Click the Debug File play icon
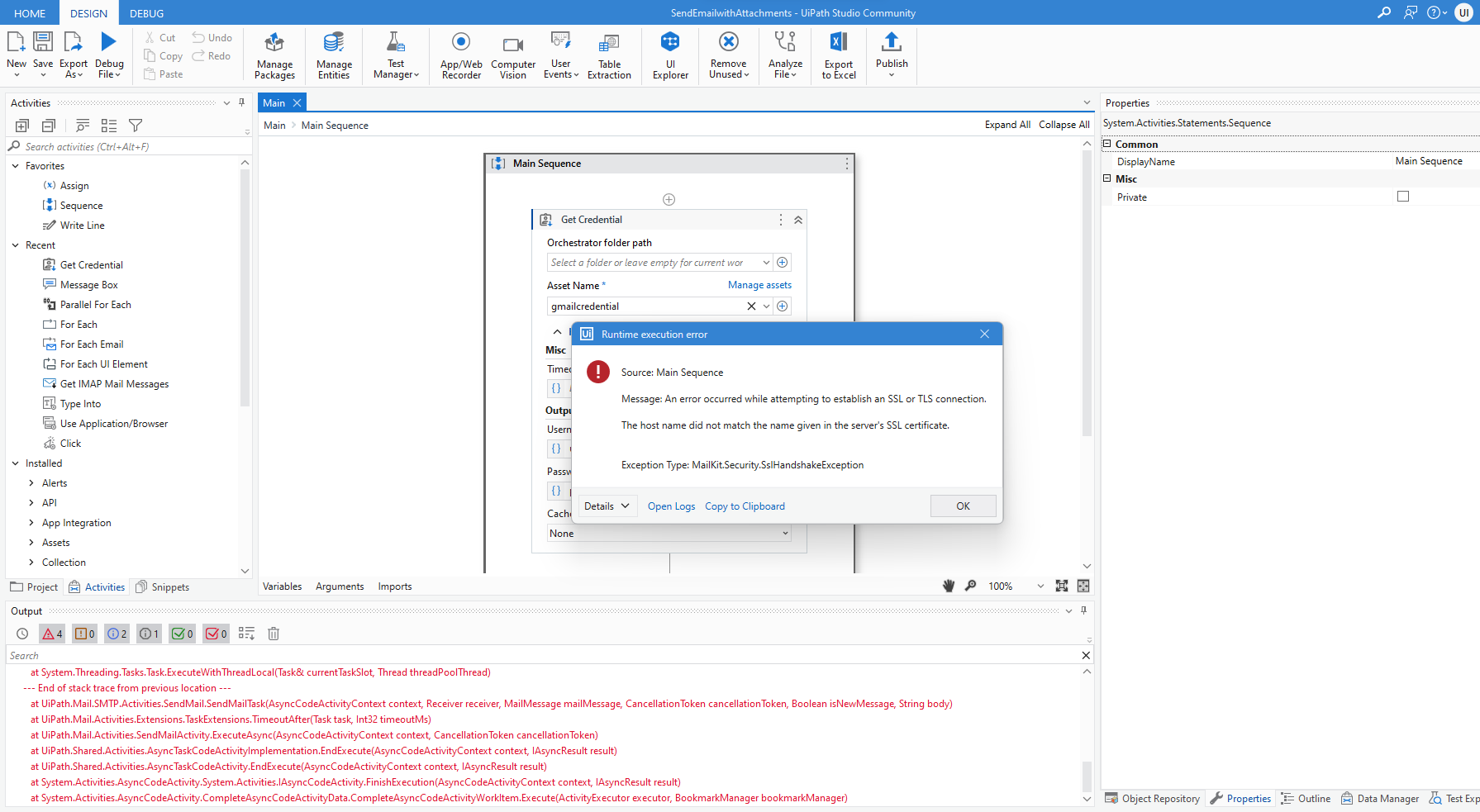The image size is (1480, 812). (109, 41)
